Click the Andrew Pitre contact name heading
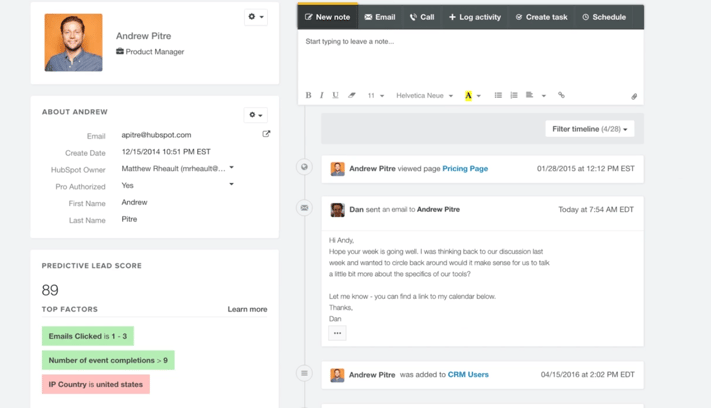The height and width of the screenshot is (408, 711). 143,36
